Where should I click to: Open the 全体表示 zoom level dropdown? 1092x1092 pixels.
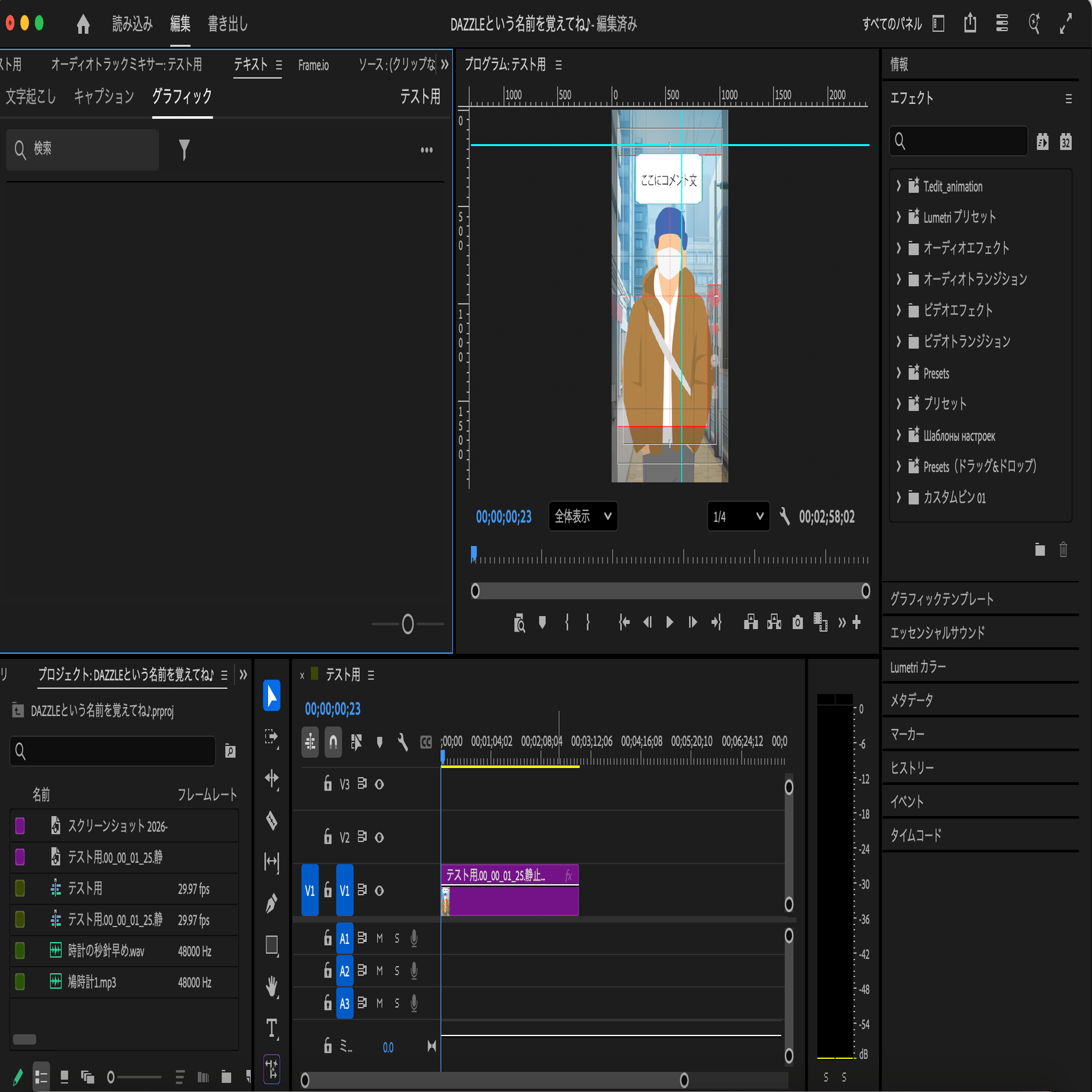pos(582,516)
